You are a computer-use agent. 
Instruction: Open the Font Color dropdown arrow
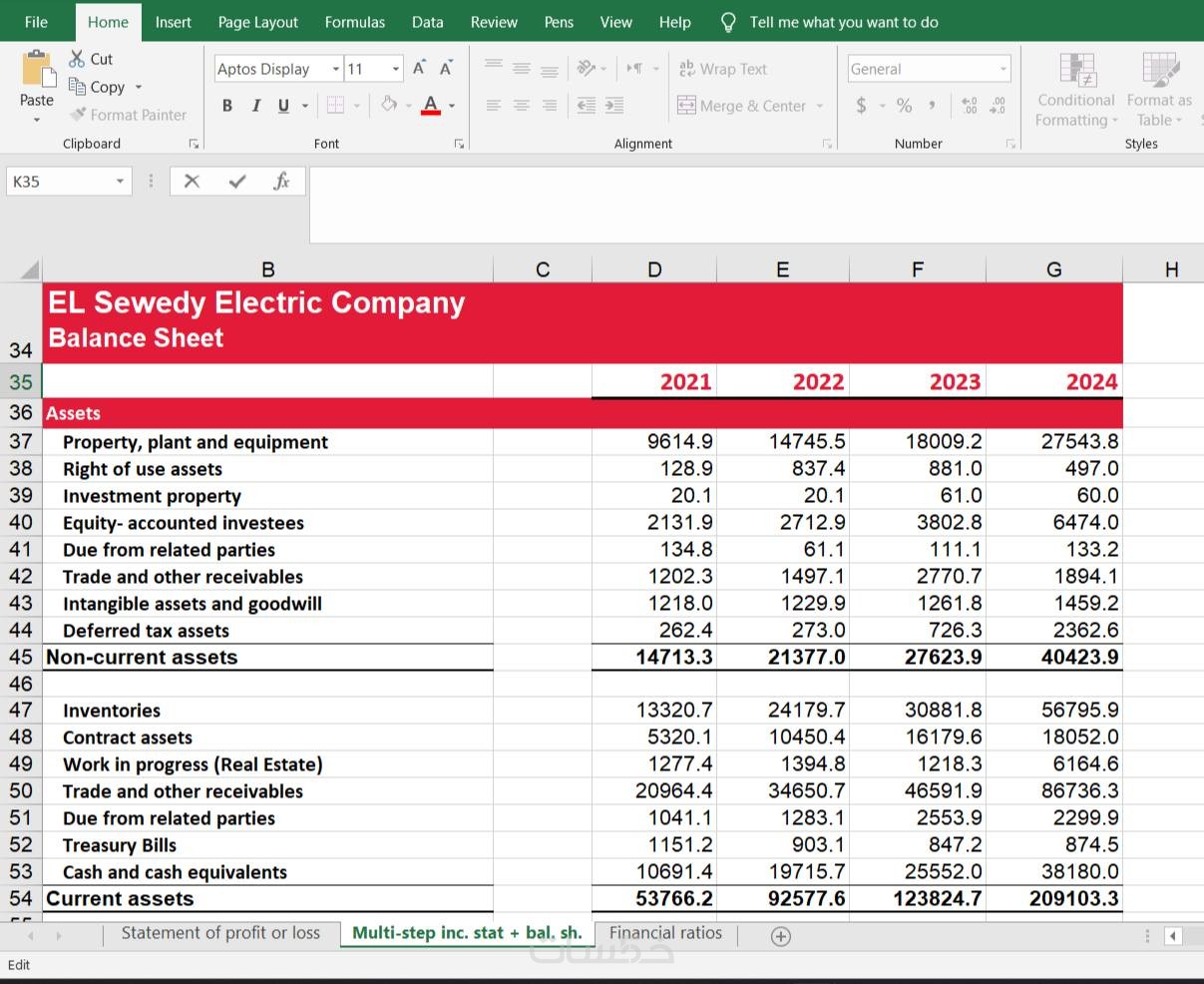point(452,105)
